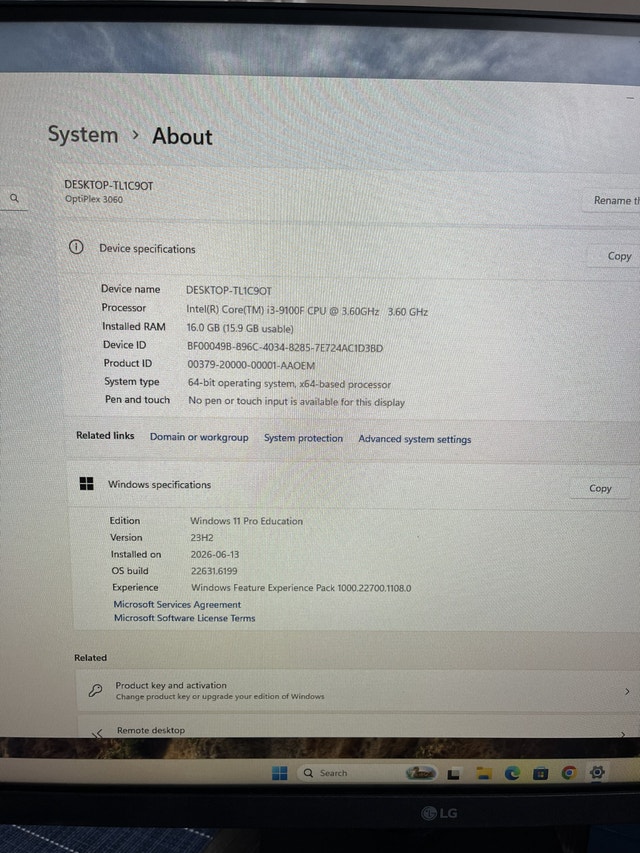Click the OptiPlex 3060 model text

click(94, 199)
